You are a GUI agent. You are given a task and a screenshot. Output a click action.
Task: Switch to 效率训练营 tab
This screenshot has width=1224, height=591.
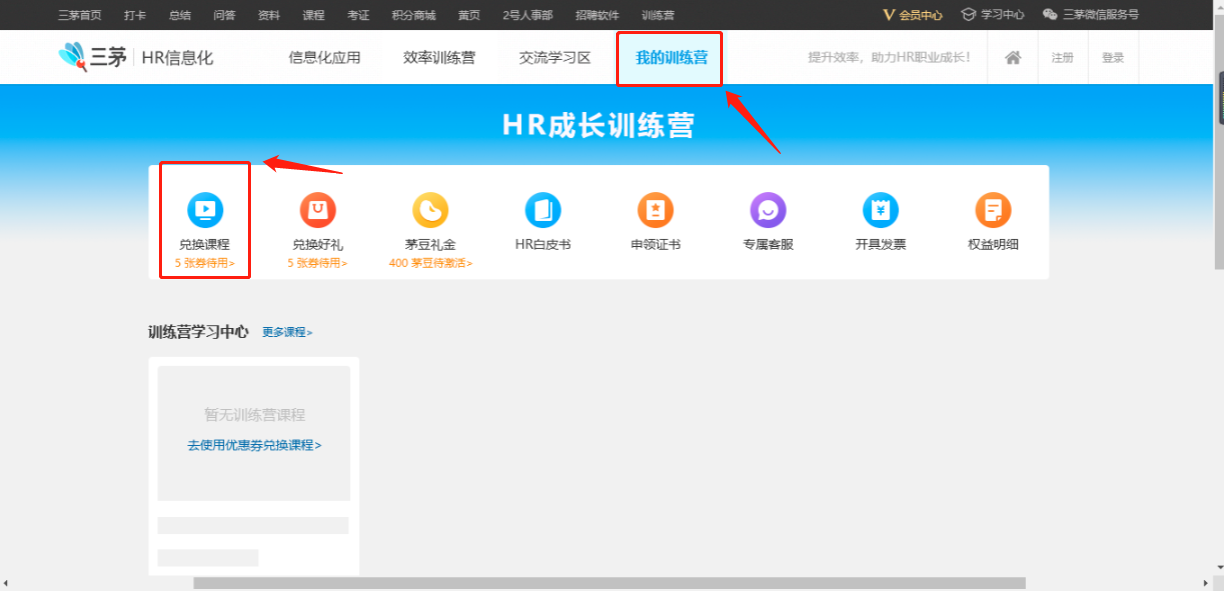pyautogui.click(x=439, y=58)
